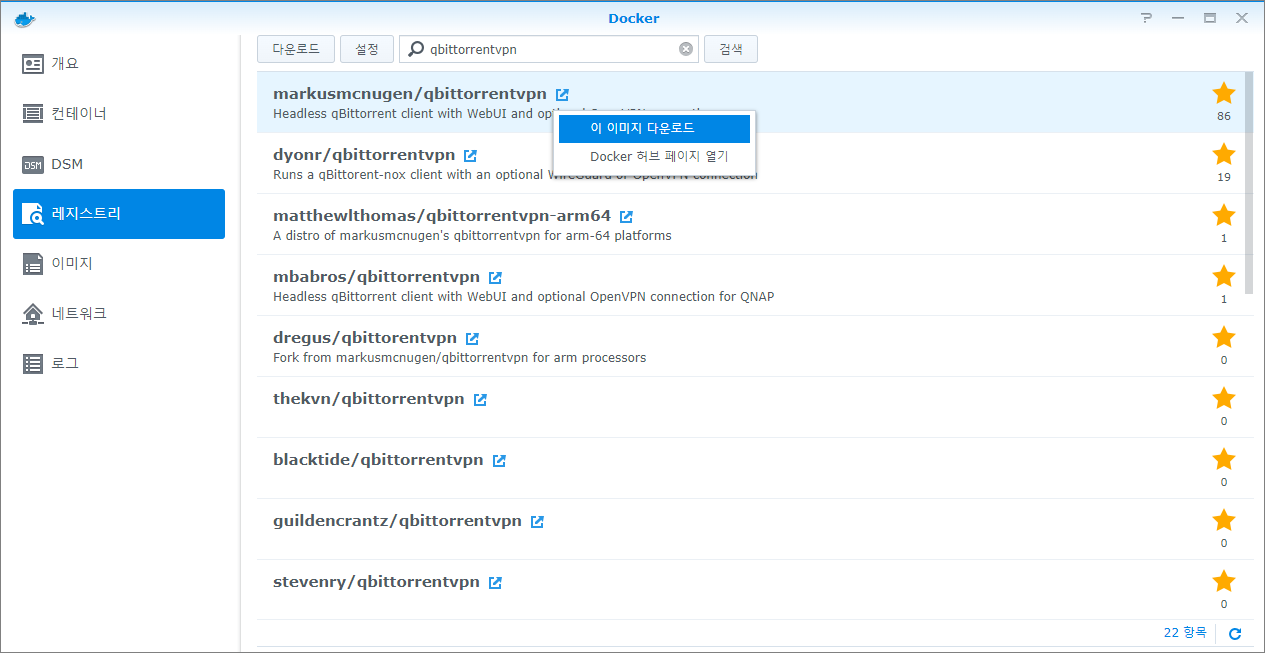Open external link icon for markusmcnugen/qbittorrentvpn

[562, 94]
